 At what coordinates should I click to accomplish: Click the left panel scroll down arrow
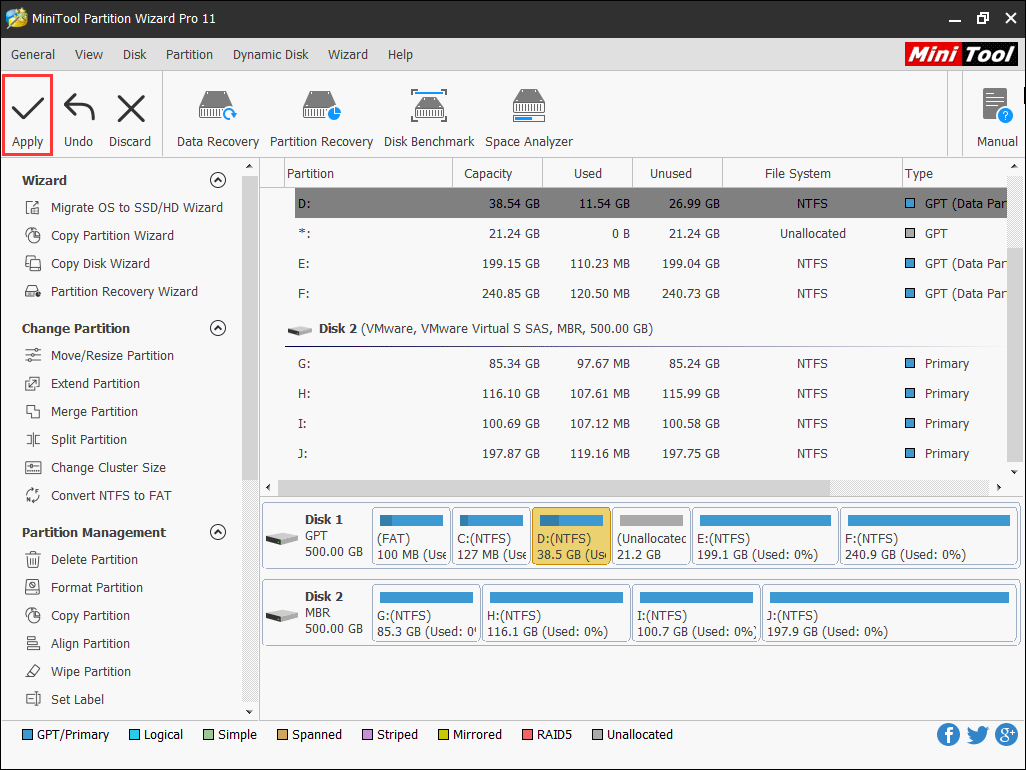[249, 712]
